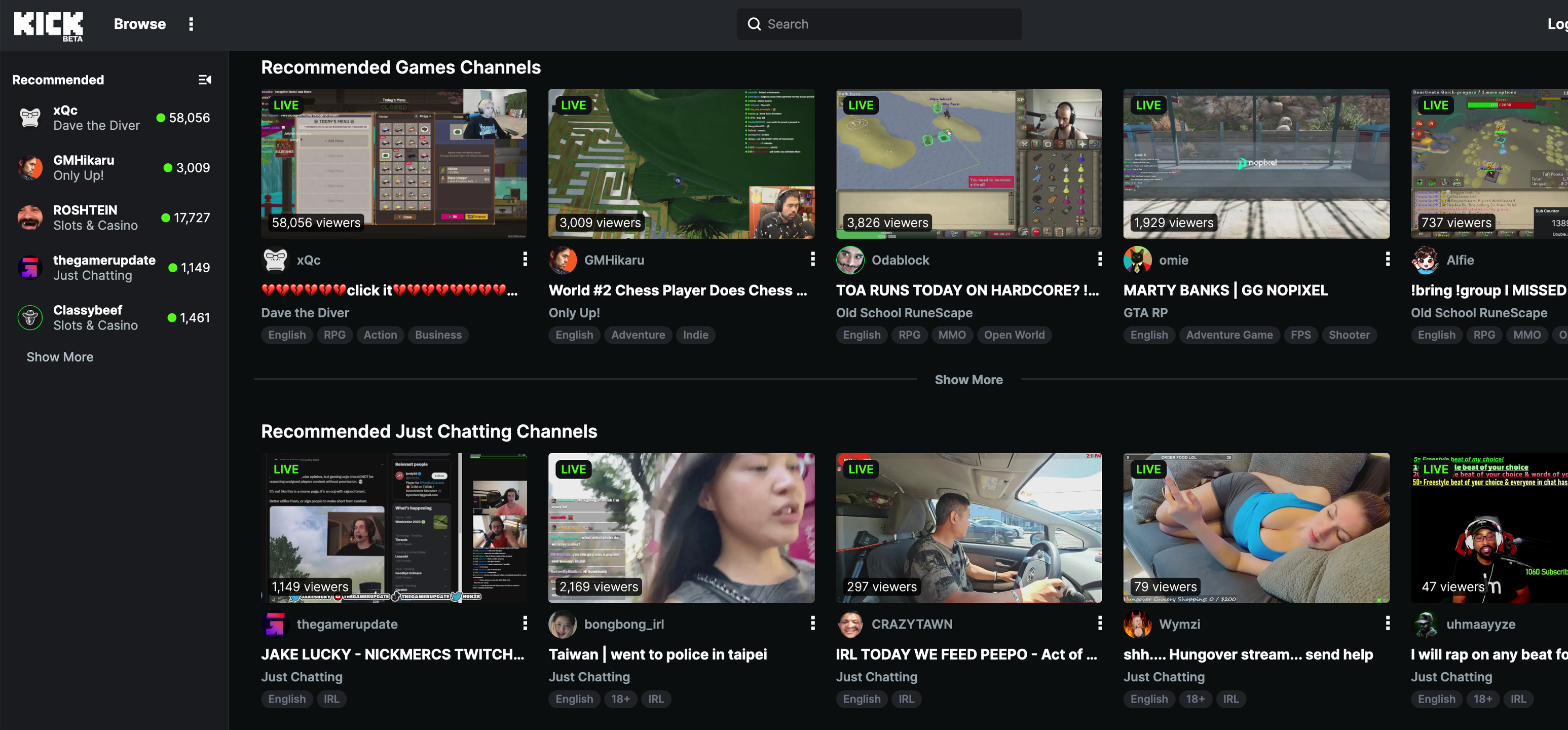This screenshot has height=730, width=1568.
Task: Click the Search input field
Action: coord(879,24)
